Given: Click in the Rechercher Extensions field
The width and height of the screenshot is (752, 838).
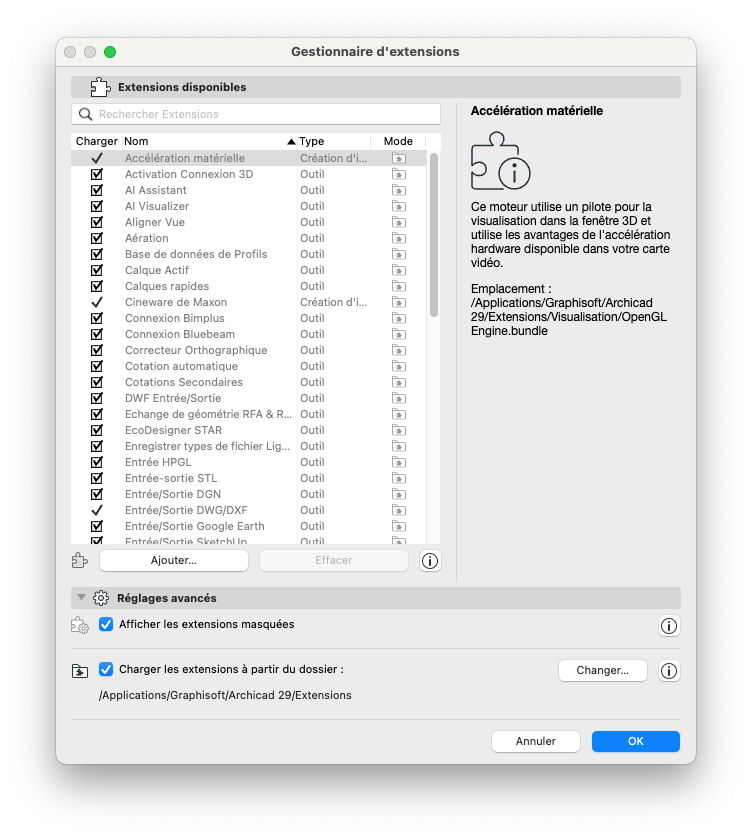Looking at the screenshot, I should coord(256,114).
